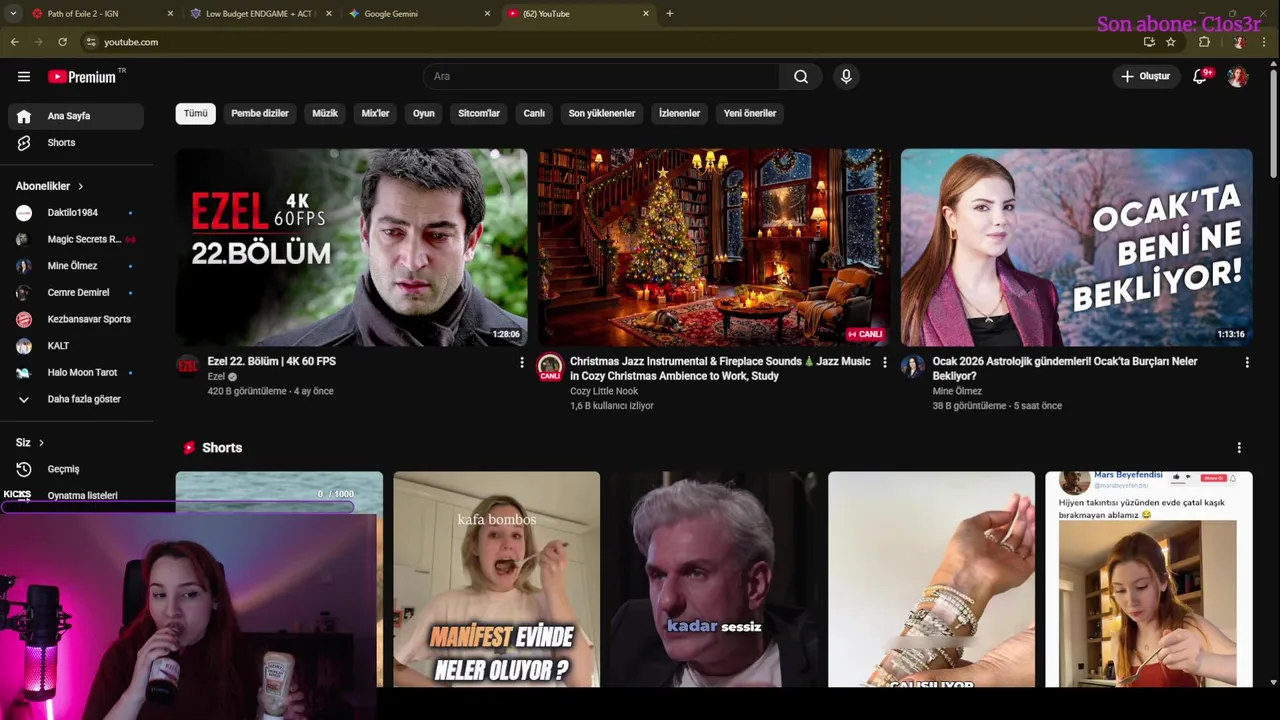The image size is (1280, 720).
Task: Select the Pembe diziler filter chip
Action: (x=260, y=113)
